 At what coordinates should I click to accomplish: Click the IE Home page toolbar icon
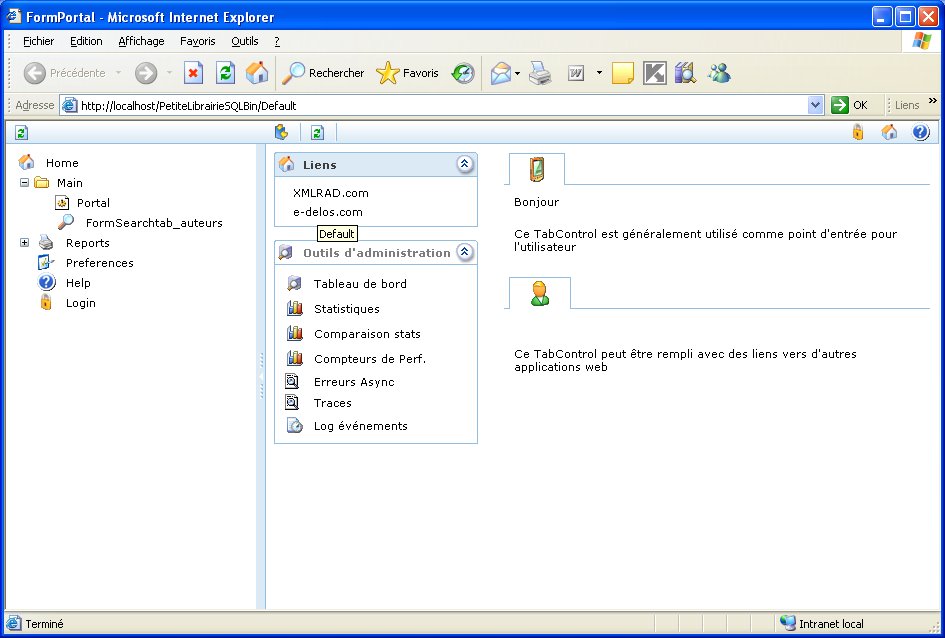[257, 73]
